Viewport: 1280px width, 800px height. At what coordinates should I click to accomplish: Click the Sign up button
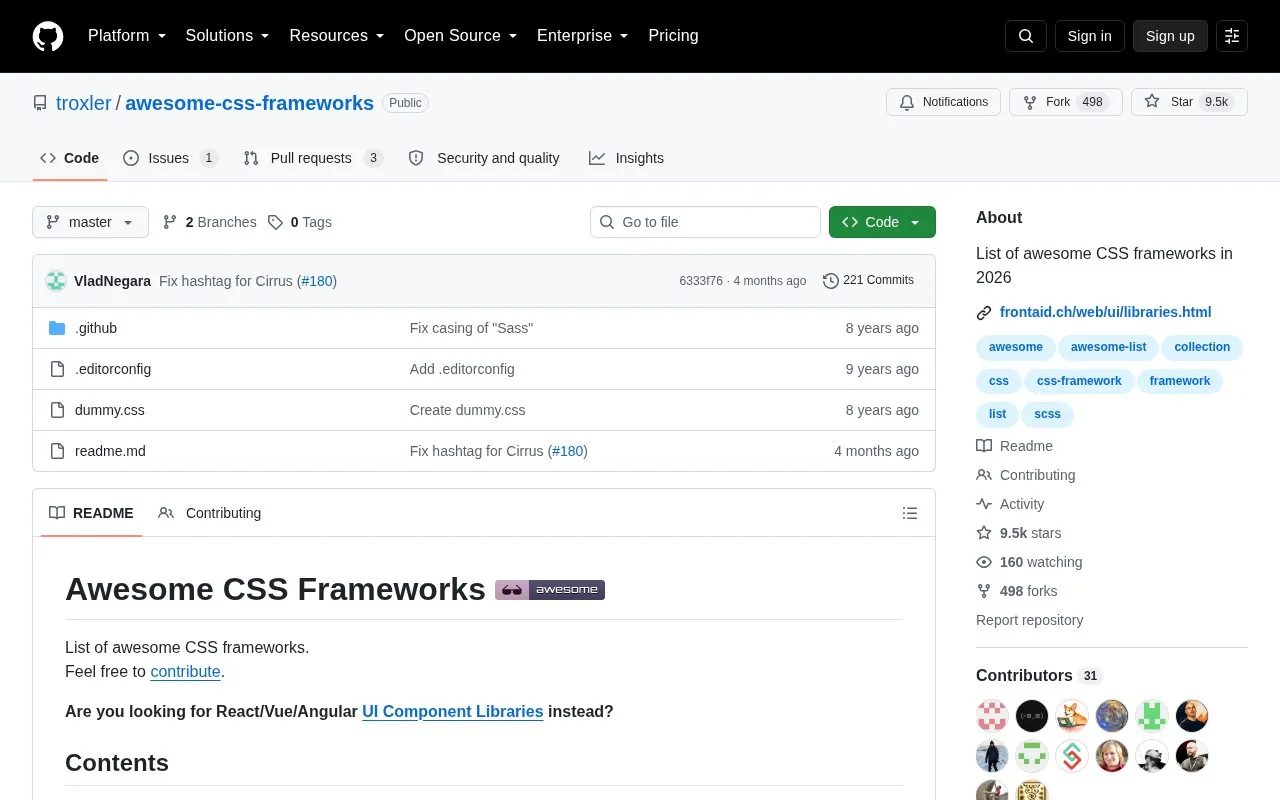point(1170,36)
